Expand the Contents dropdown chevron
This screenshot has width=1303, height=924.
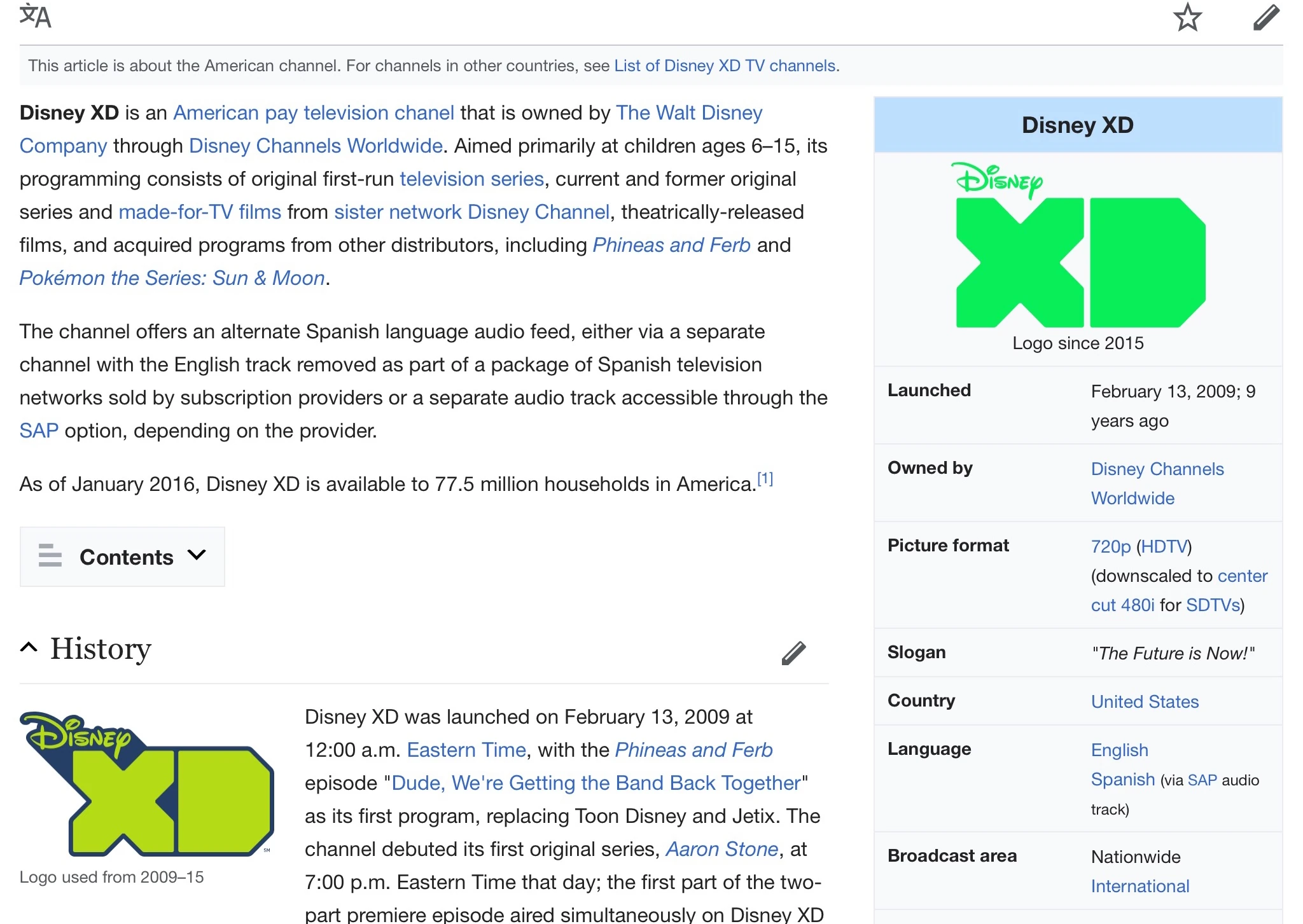197,555
